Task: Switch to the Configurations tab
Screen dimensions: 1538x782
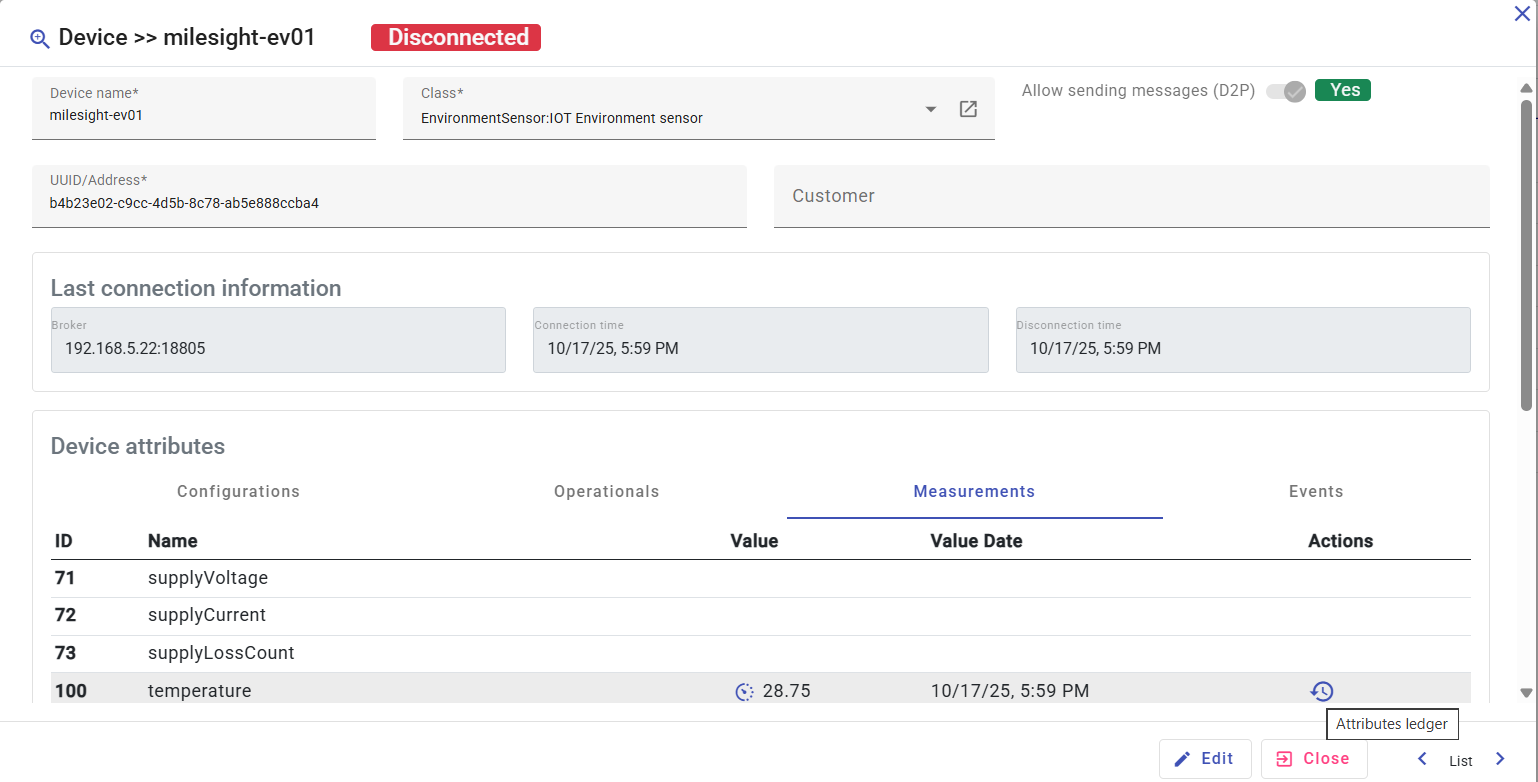Action: [238, 492]
